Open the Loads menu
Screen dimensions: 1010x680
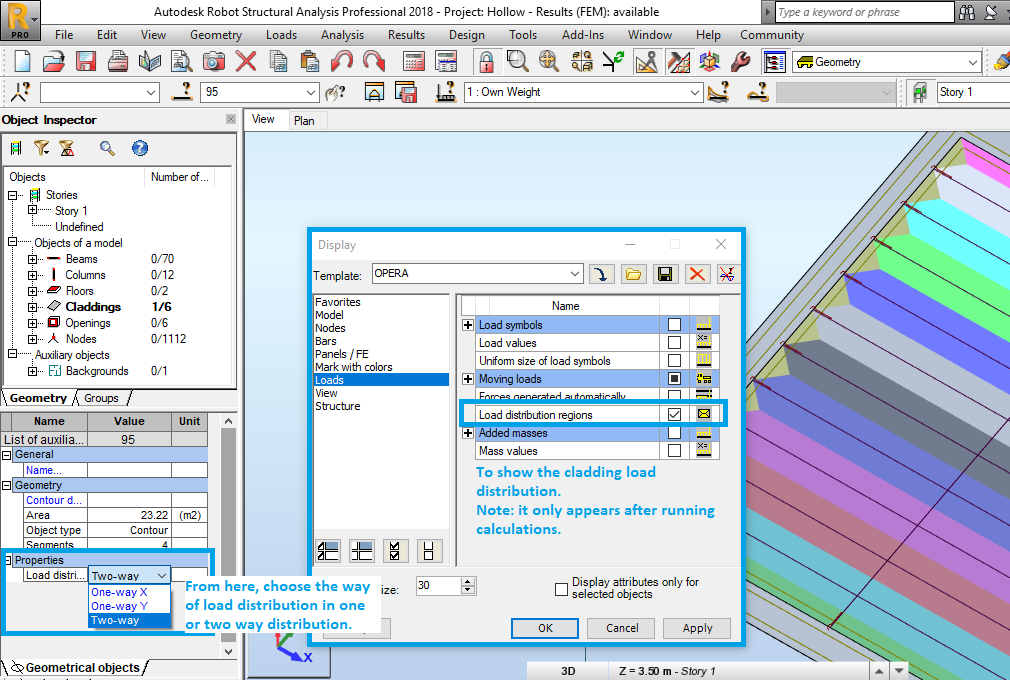tap(281, 34)
